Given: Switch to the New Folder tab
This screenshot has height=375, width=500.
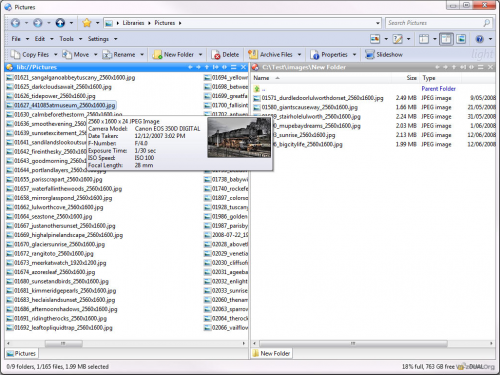Looking at the screenshot, I should click(x=271, y=353).
